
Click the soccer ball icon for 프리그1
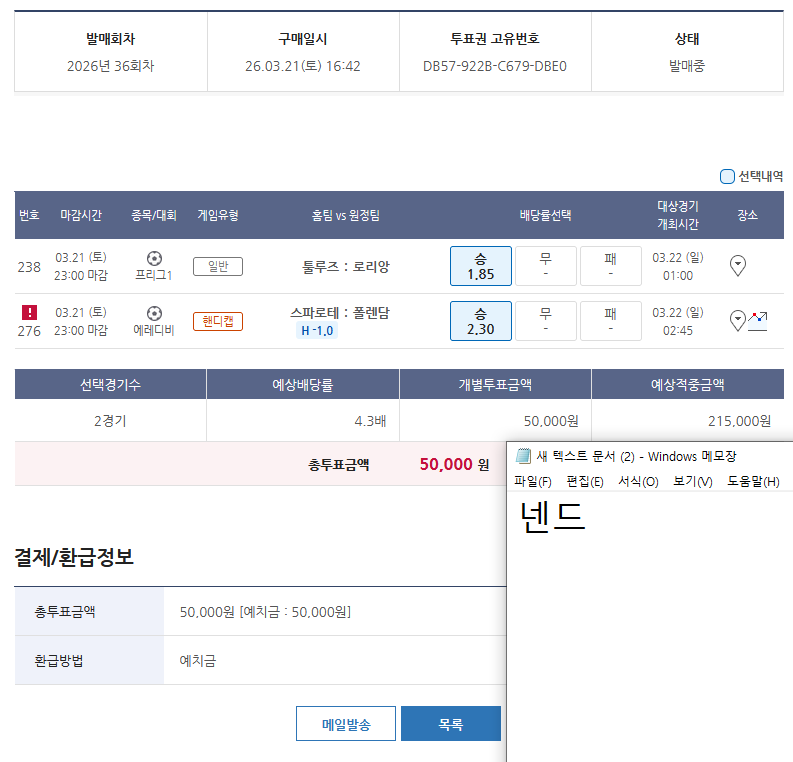154,258
